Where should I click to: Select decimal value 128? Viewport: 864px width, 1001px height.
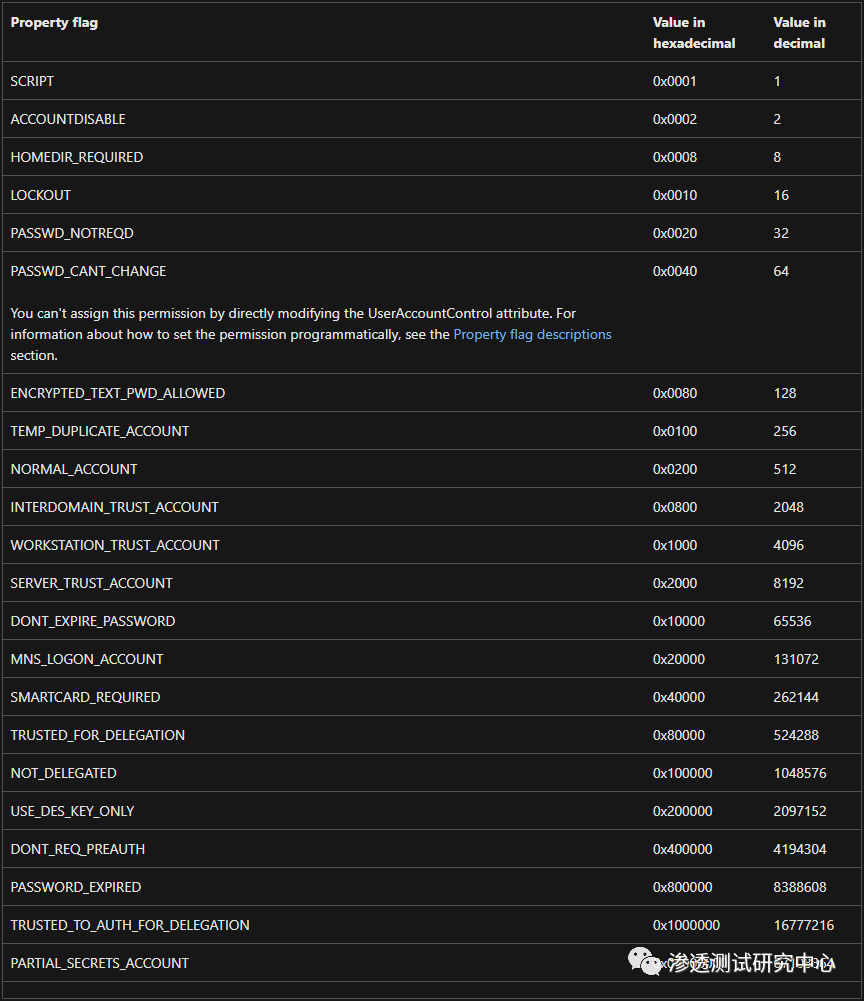[x=785, y=393]
